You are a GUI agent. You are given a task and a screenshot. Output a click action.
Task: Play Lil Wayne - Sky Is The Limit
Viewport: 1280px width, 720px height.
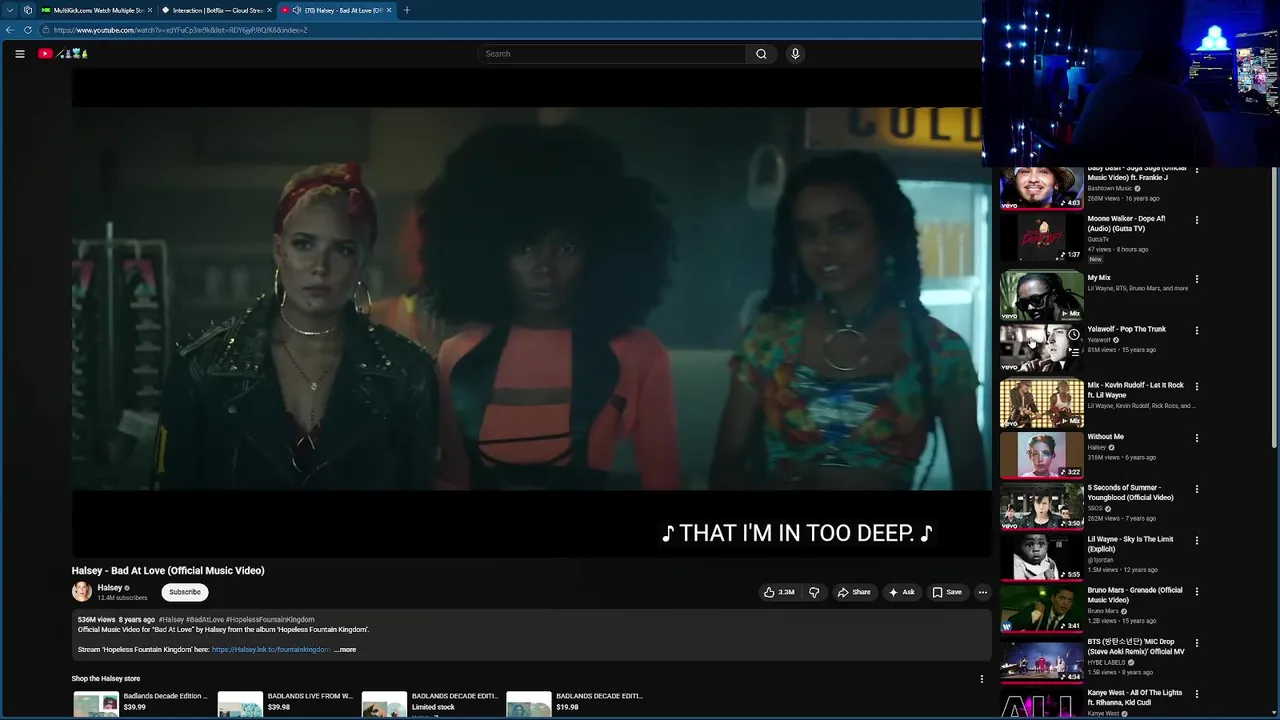coord(1041,557)
